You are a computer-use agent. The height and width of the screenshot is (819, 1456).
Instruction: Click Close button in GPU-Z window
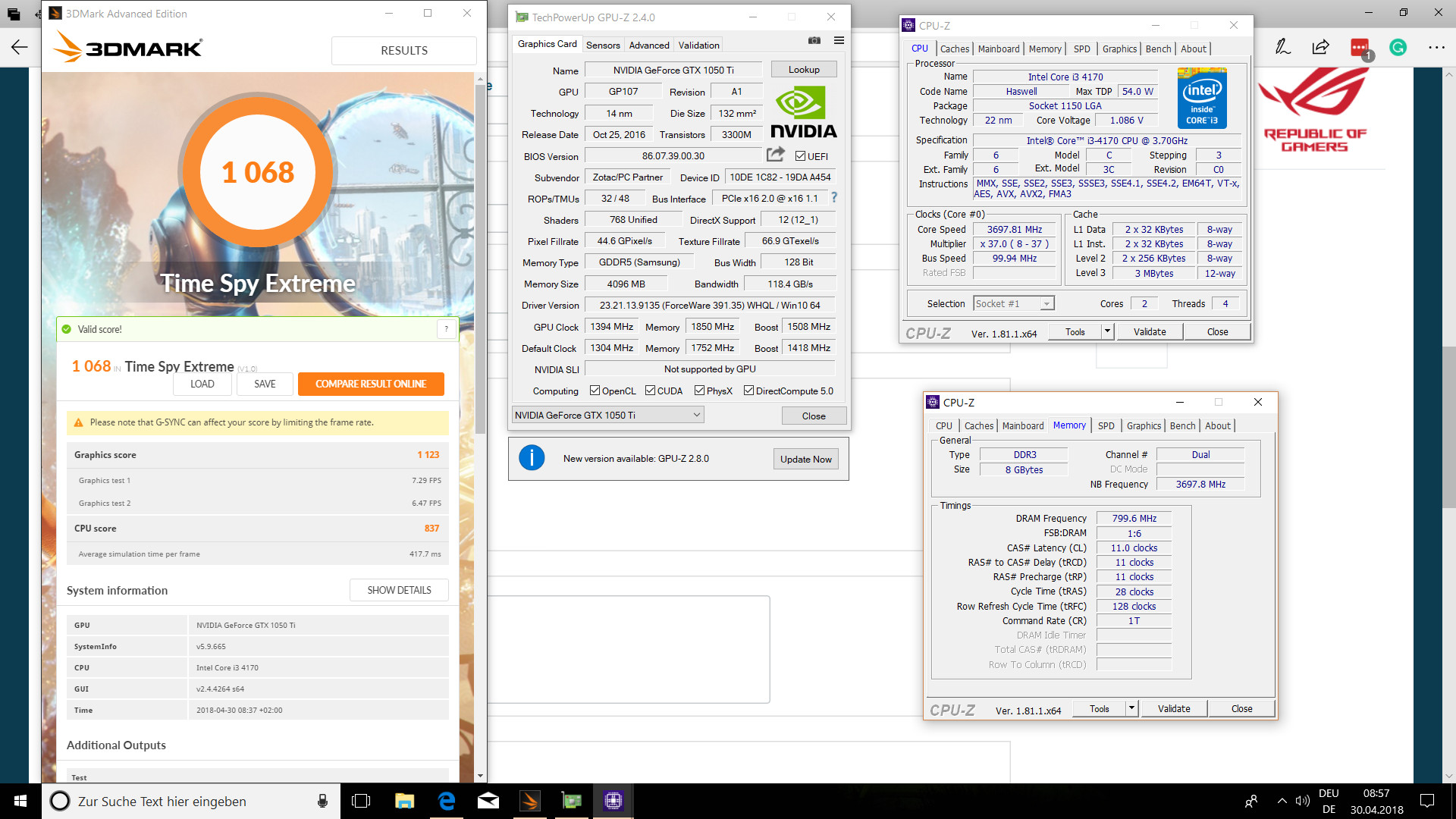click(814, 416)
